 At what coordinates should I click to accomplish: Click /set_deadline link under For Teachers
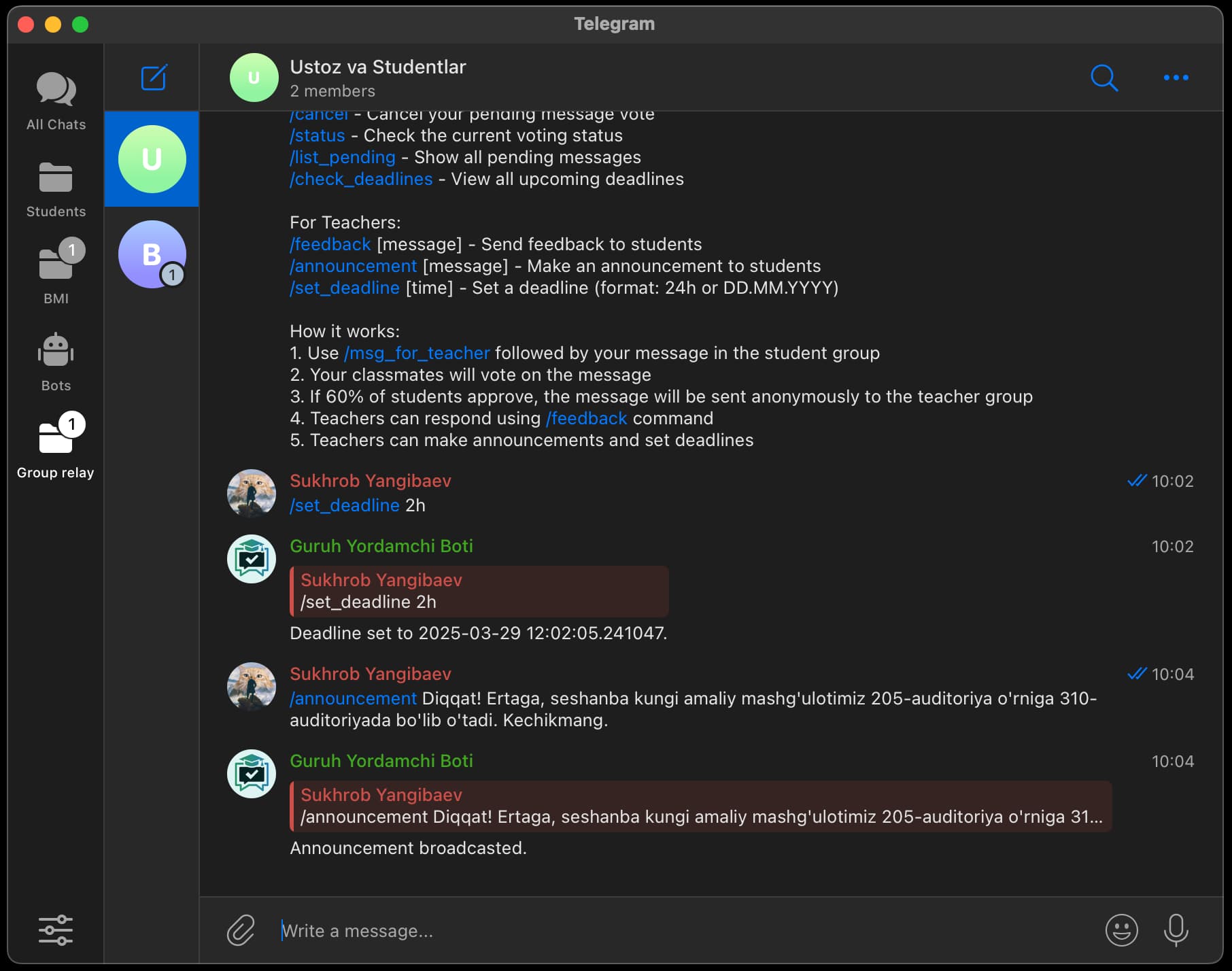click(x=345, y=288)
